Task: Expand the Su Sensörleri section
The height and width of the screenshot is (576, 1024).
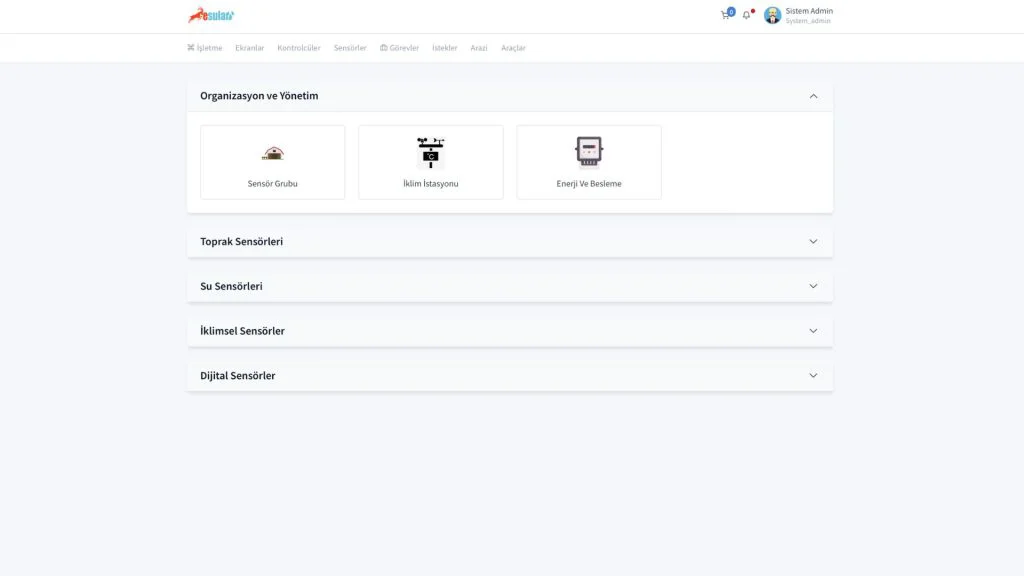Action: 813,286
